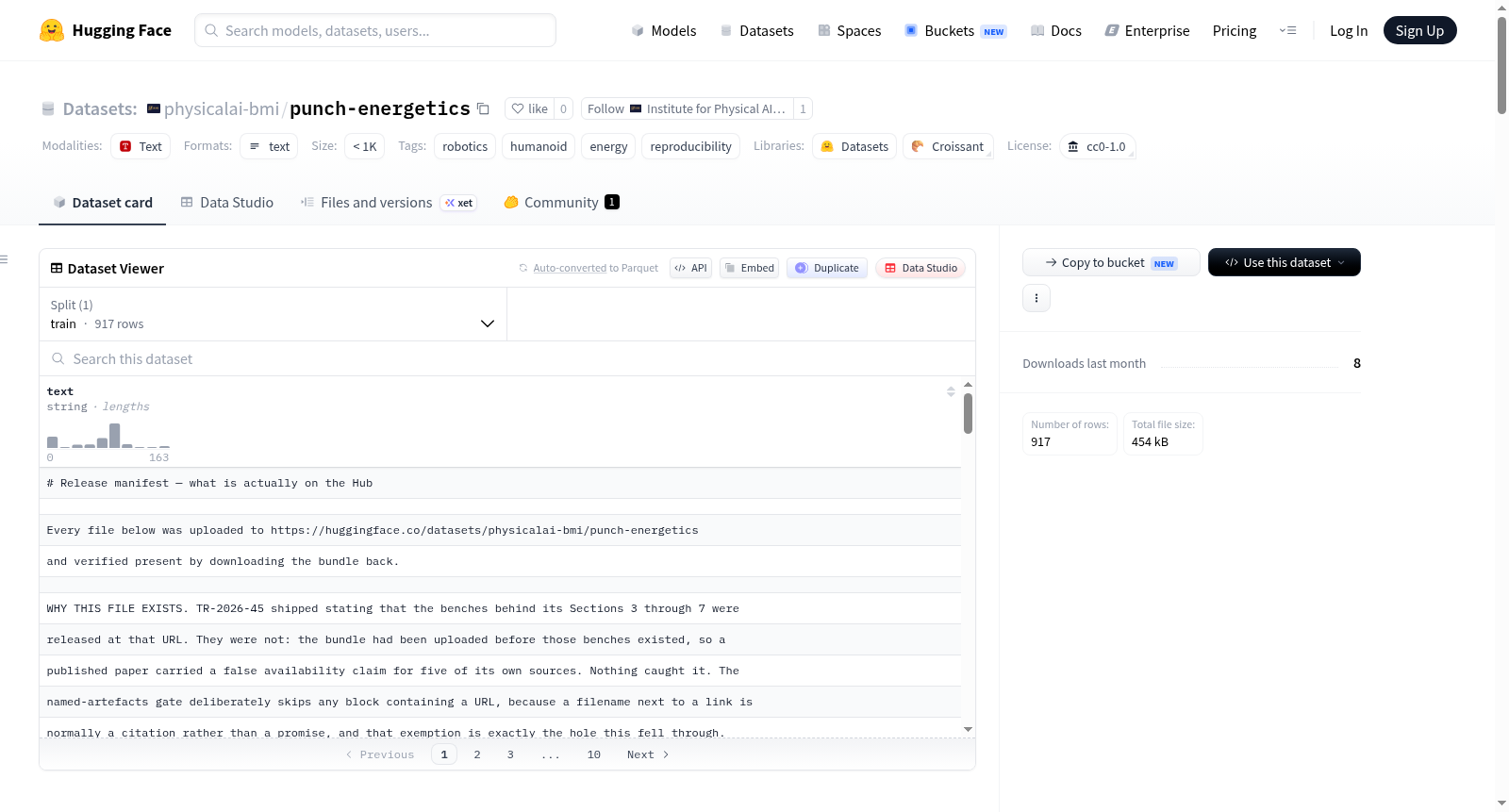The width and height of the screenshot is (1509, 812).
Task: Open the Spaces menu item
Action: pyautogui.click(x=850, y=30)
